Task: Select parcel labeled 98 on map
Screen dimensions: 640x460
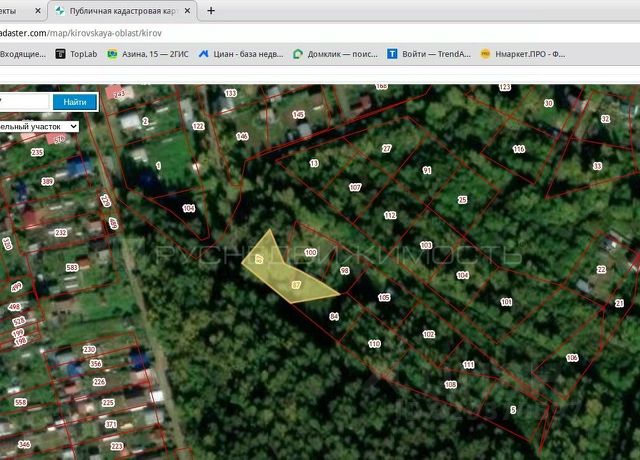Action: [x=345, y=271]
